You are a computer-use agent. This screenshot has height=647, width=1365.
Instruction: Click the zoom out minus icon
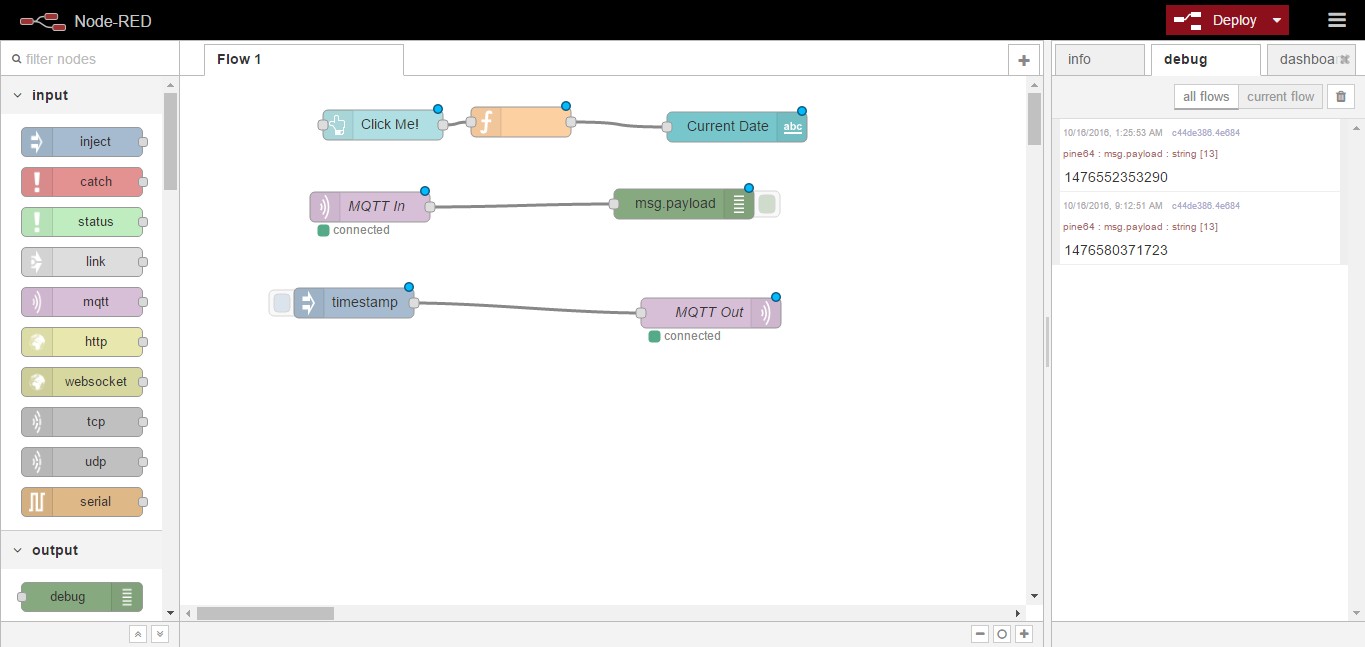(x=980, y=634)
